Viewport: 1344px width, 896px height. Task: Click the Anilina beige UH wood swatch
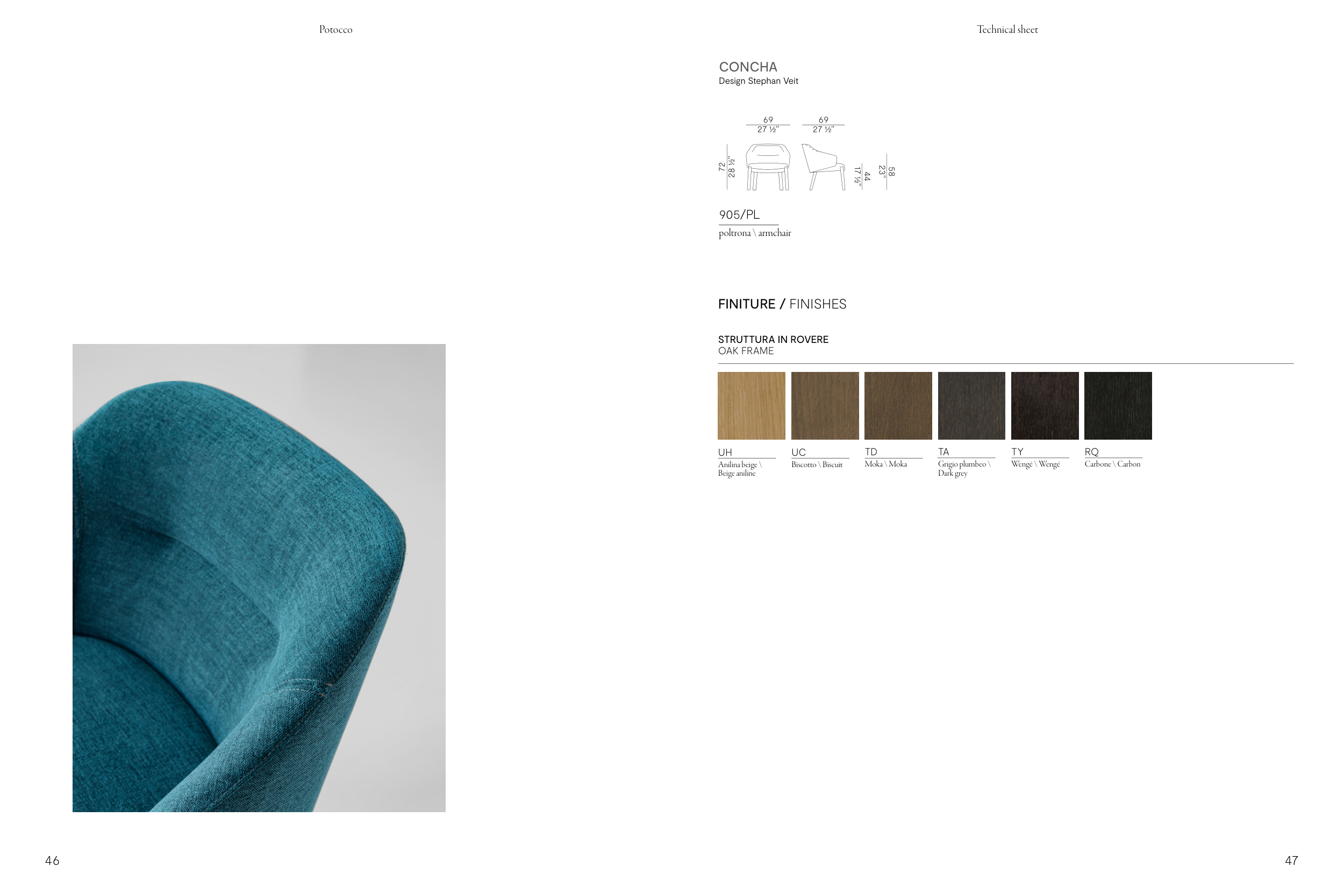point(751,406)
